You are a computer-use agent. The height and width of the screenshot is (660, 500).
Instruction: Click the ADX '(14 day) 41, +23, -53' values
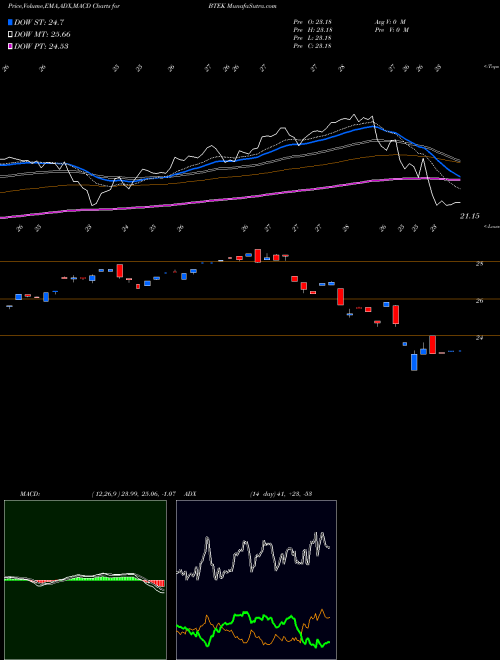click(281, 494)
